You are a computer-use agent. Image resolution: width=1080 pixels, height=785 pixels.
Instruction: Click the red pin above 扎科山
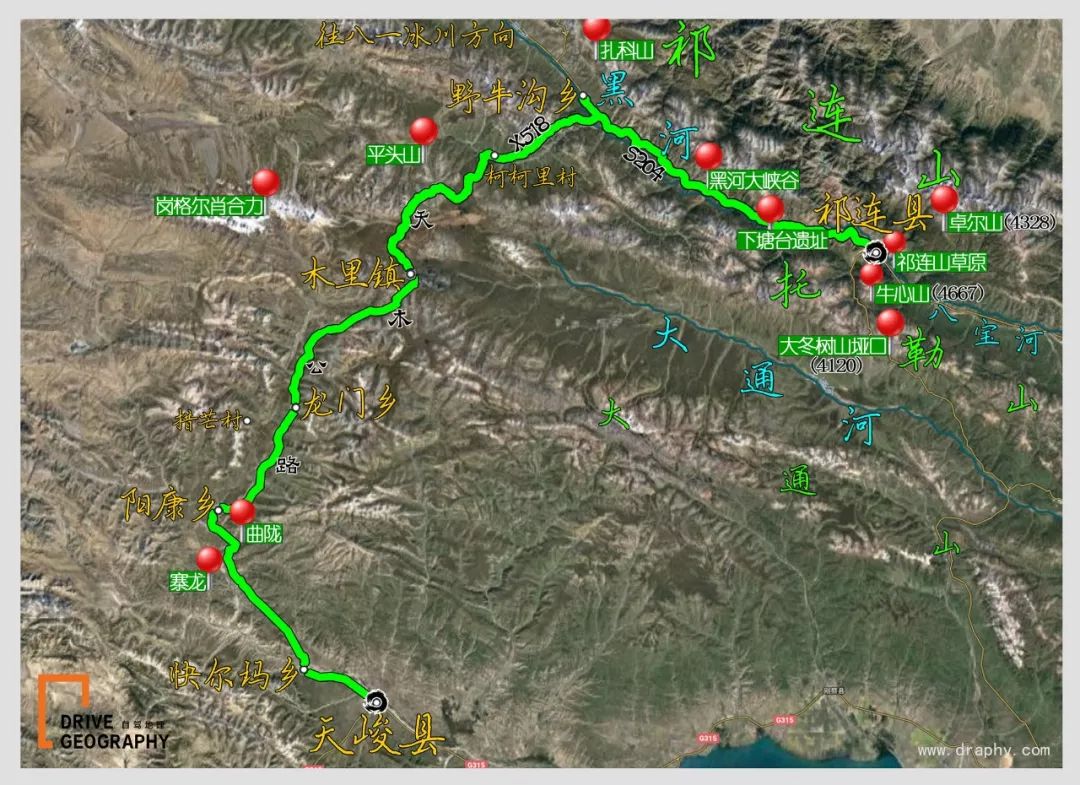tap(596, 28)
